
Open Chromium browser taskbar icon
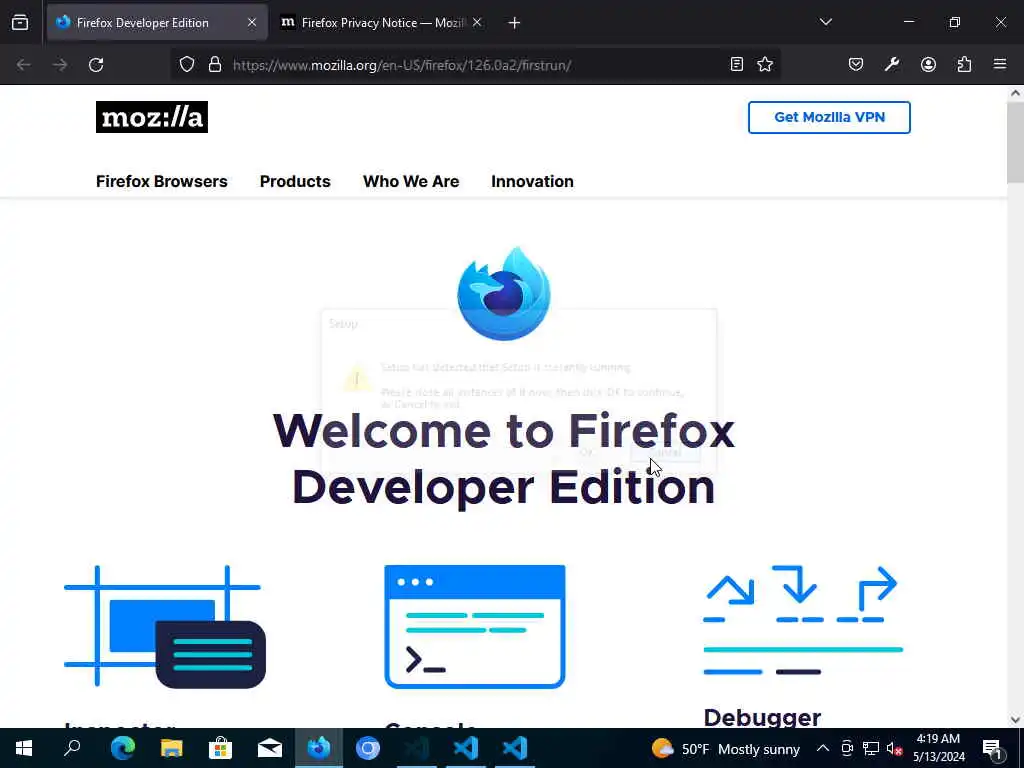coord(368,748)
